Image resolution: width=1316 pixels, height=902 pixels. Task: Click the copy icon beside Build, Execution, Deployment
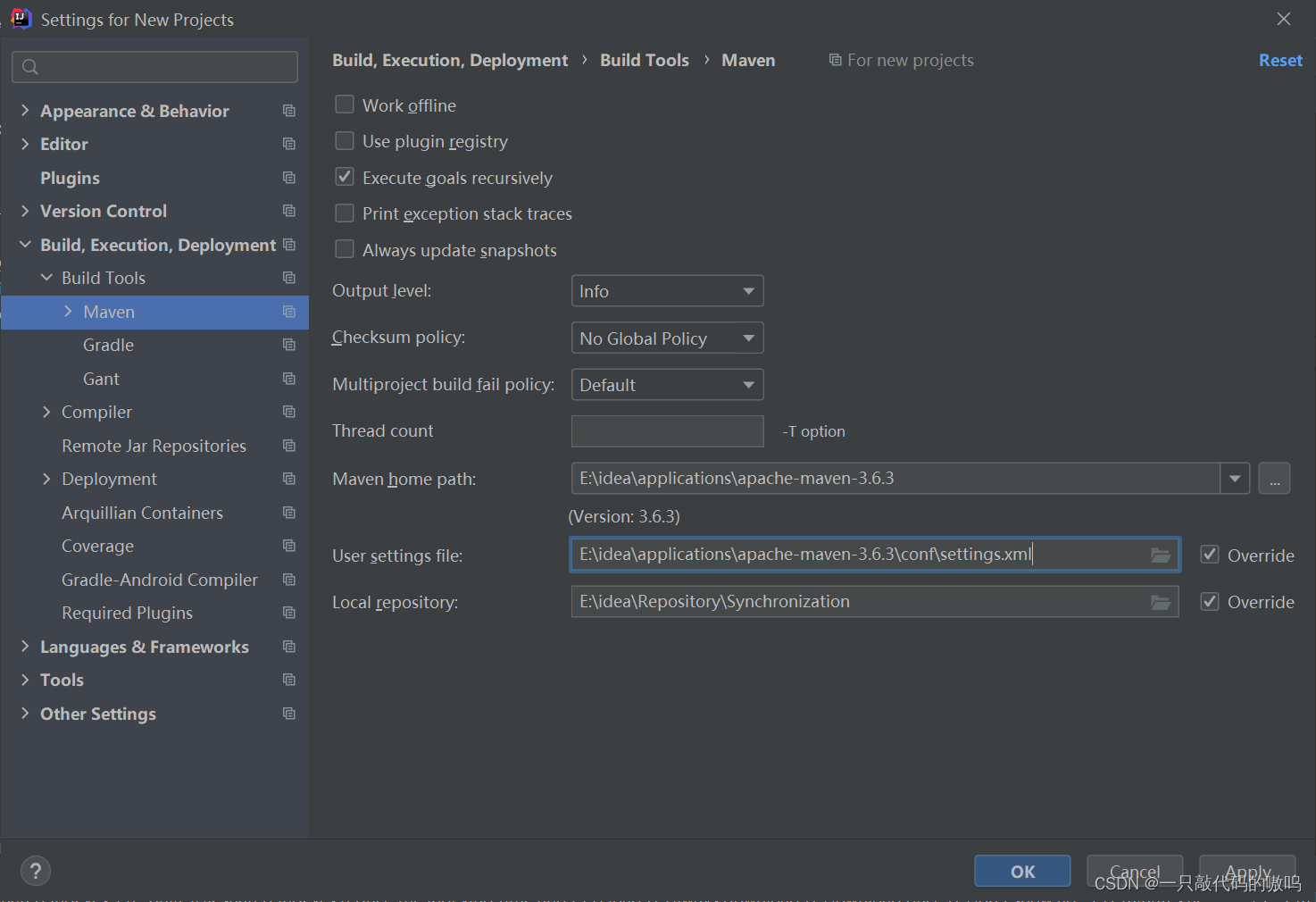289,245
